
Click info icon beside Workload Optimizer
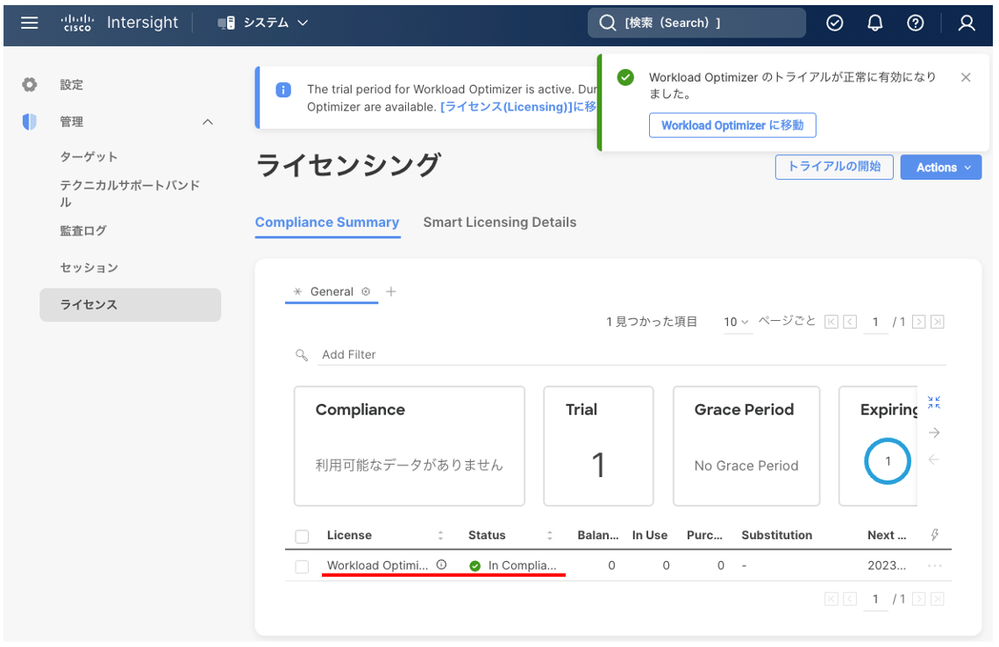(x=442, y=565)
